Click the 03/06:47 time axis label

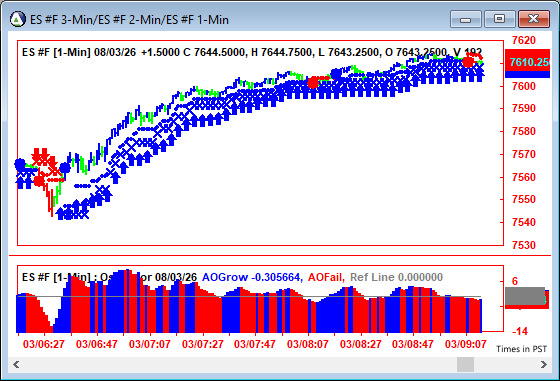click(x=96, y=344)
